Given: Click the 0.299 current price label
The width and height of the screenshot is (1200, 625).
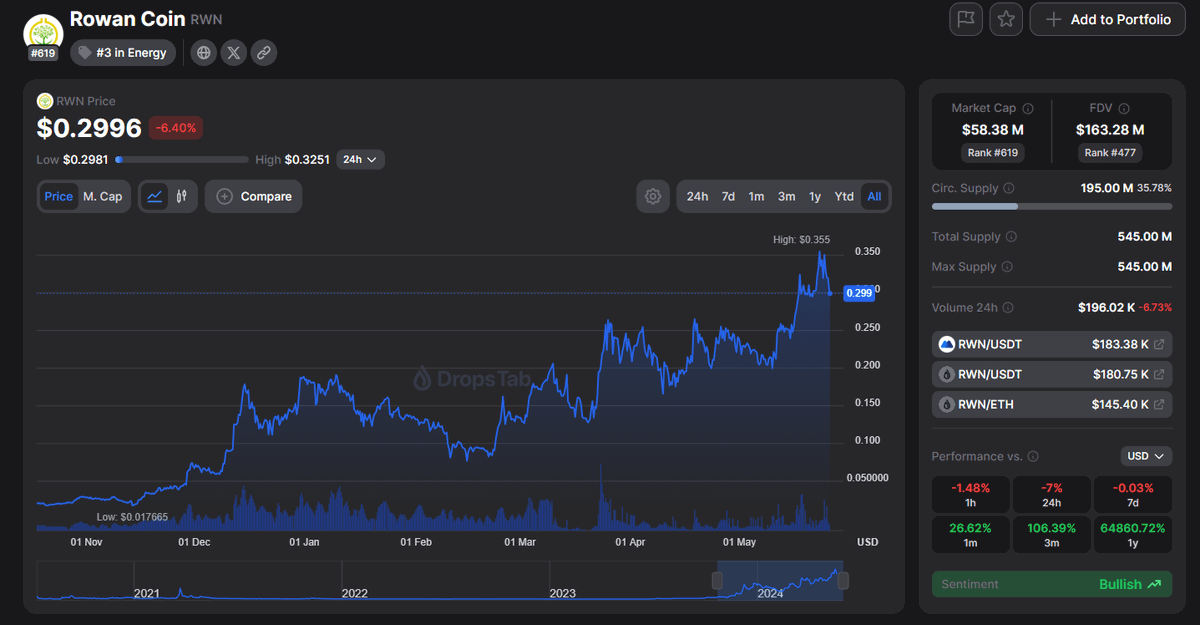Looking at the screenshot, I should point(859,293).
